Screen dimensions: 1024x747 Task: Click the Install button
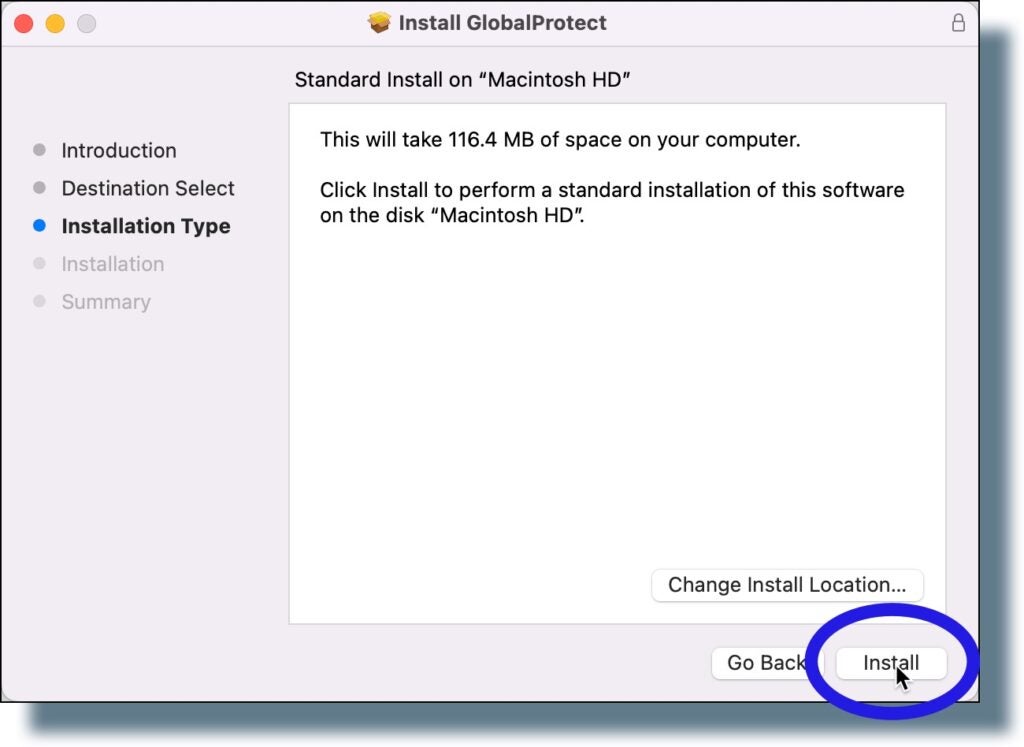point(890,663)
